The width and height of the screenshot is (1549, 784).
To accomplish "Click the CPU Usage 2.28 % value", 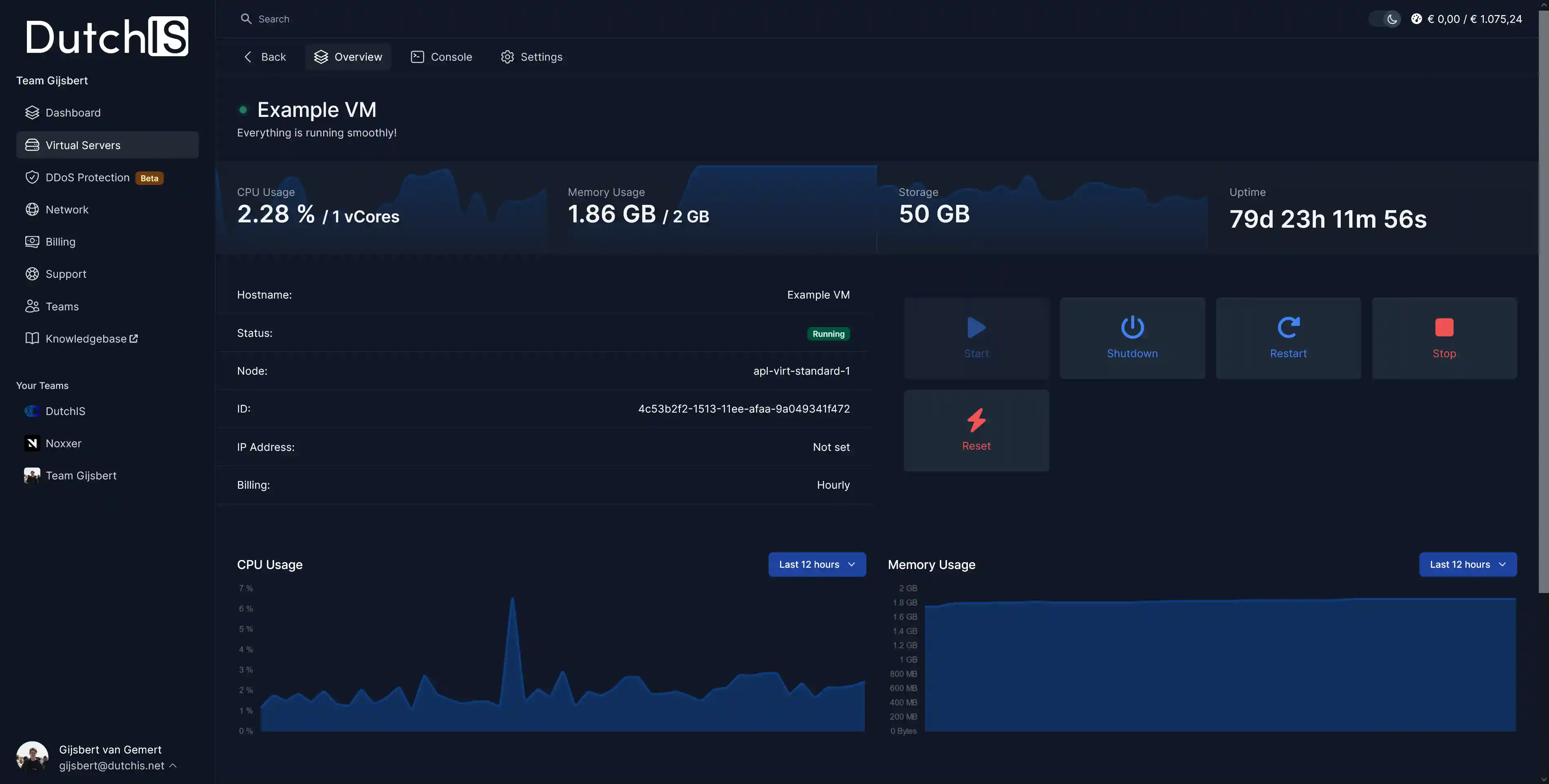I will [x=276, y=214].
